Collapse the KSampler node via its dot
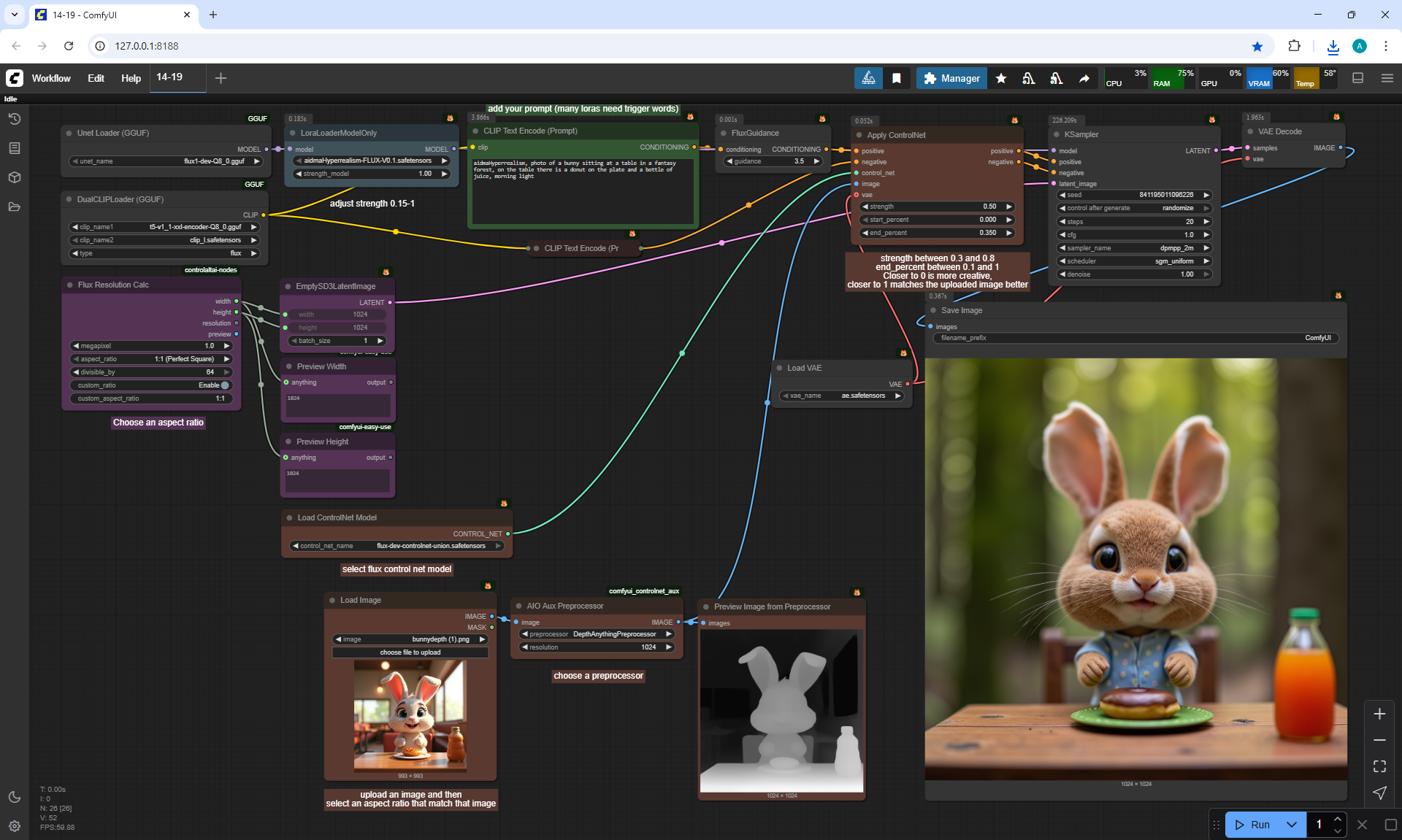This screenshot has height=840, width=1402. coord(1057,134)
